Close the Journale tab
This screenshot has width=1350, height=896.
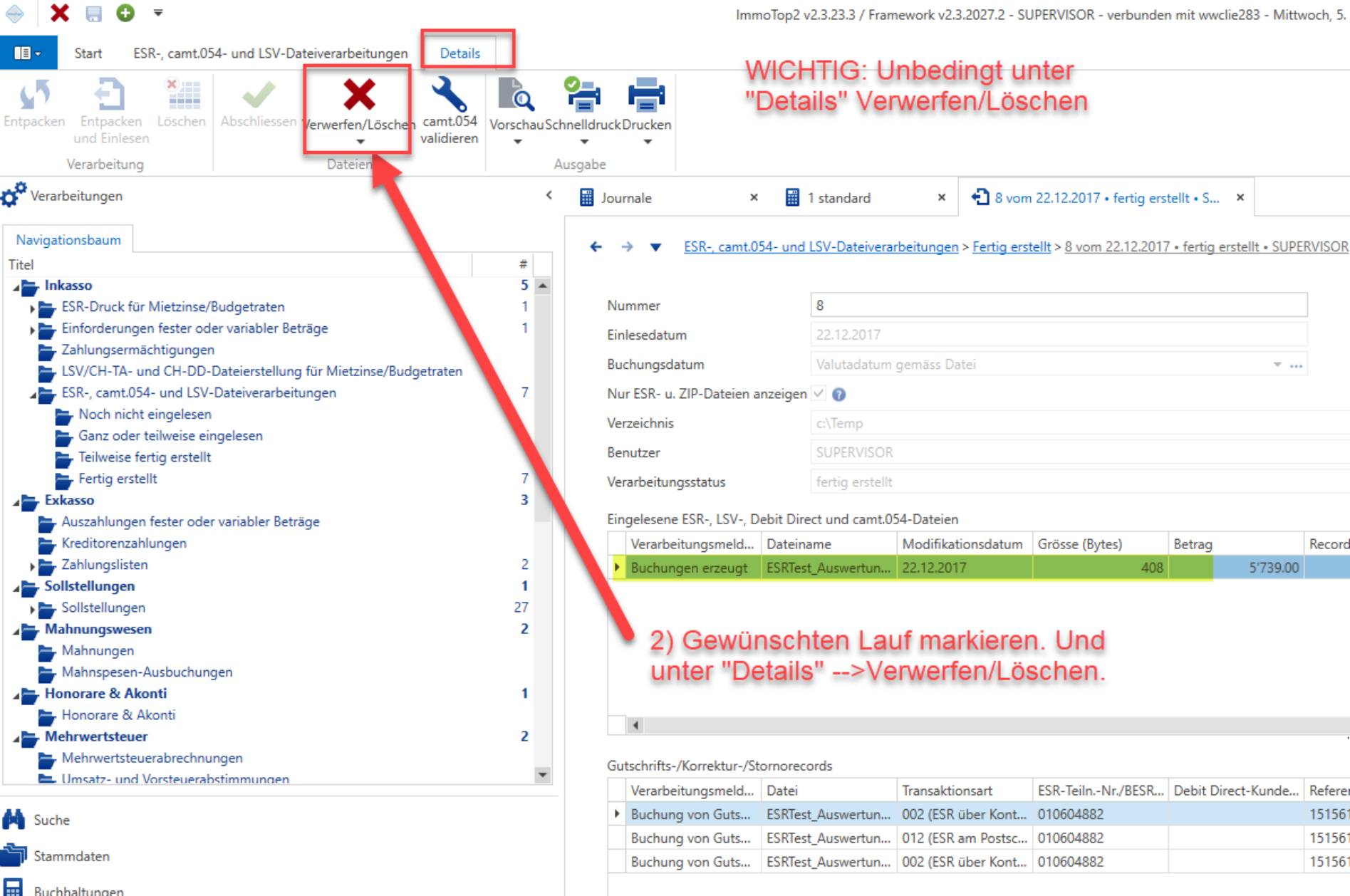tap(754, 197)
